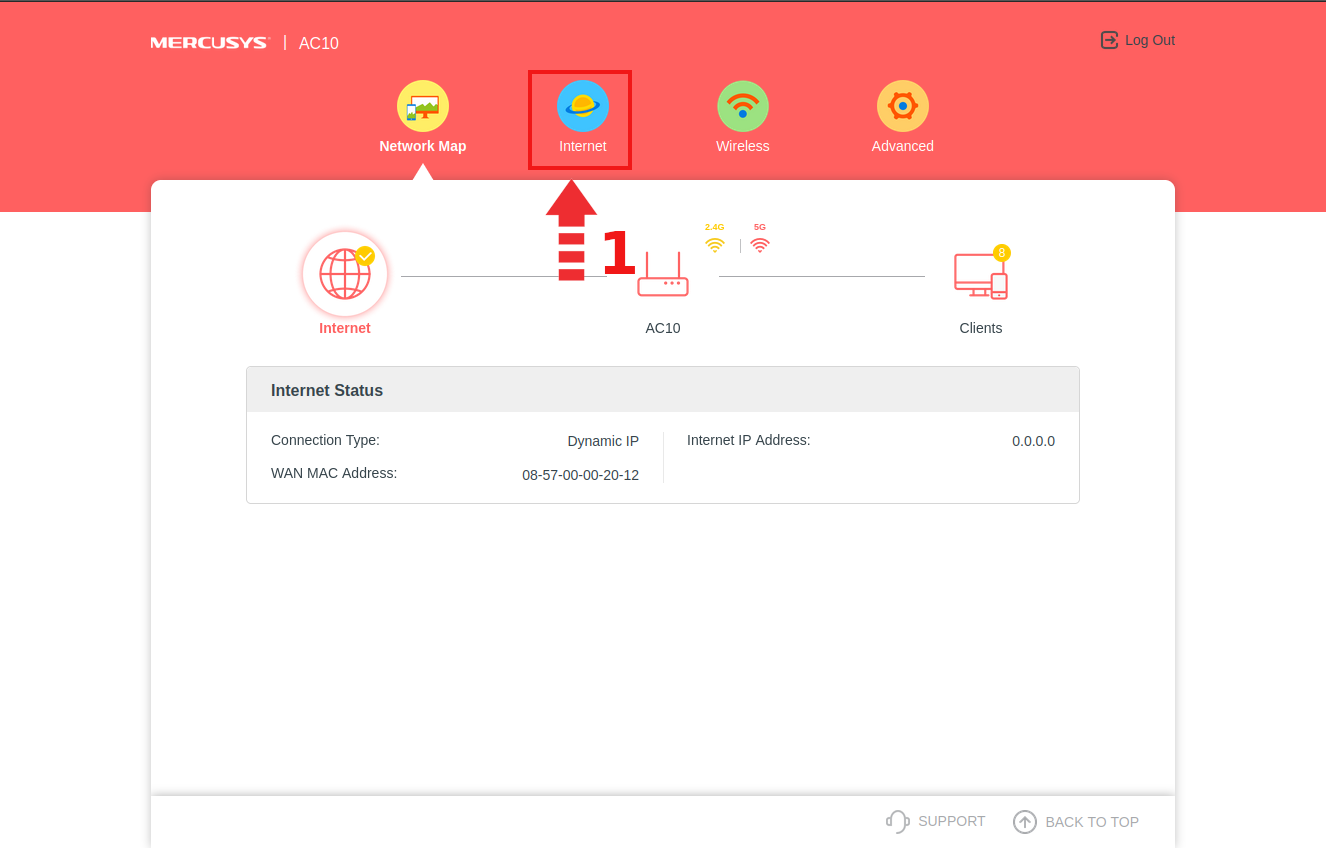The height and width of the screenshot is (848, 1326).
Task: Open the Wireless settings icon
Action: point(743,106)
